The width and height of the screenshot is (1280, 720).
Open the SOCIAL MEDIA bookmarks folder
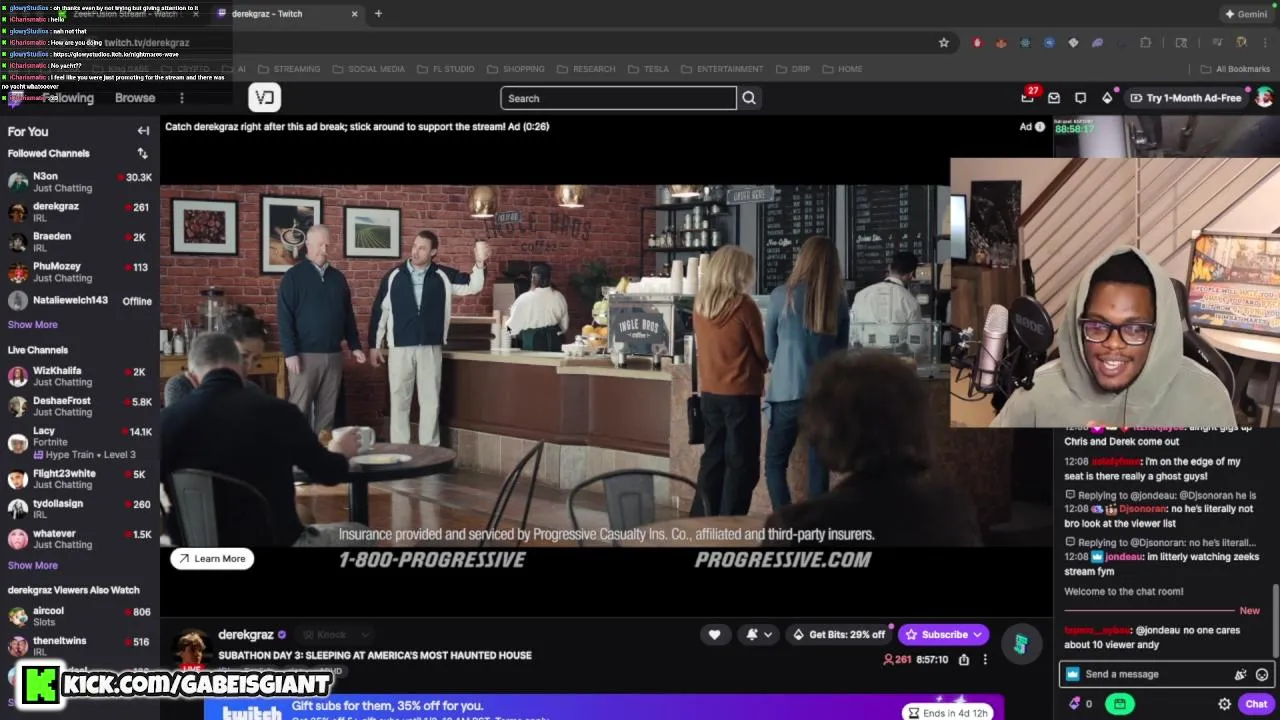[x=368, y=69]
